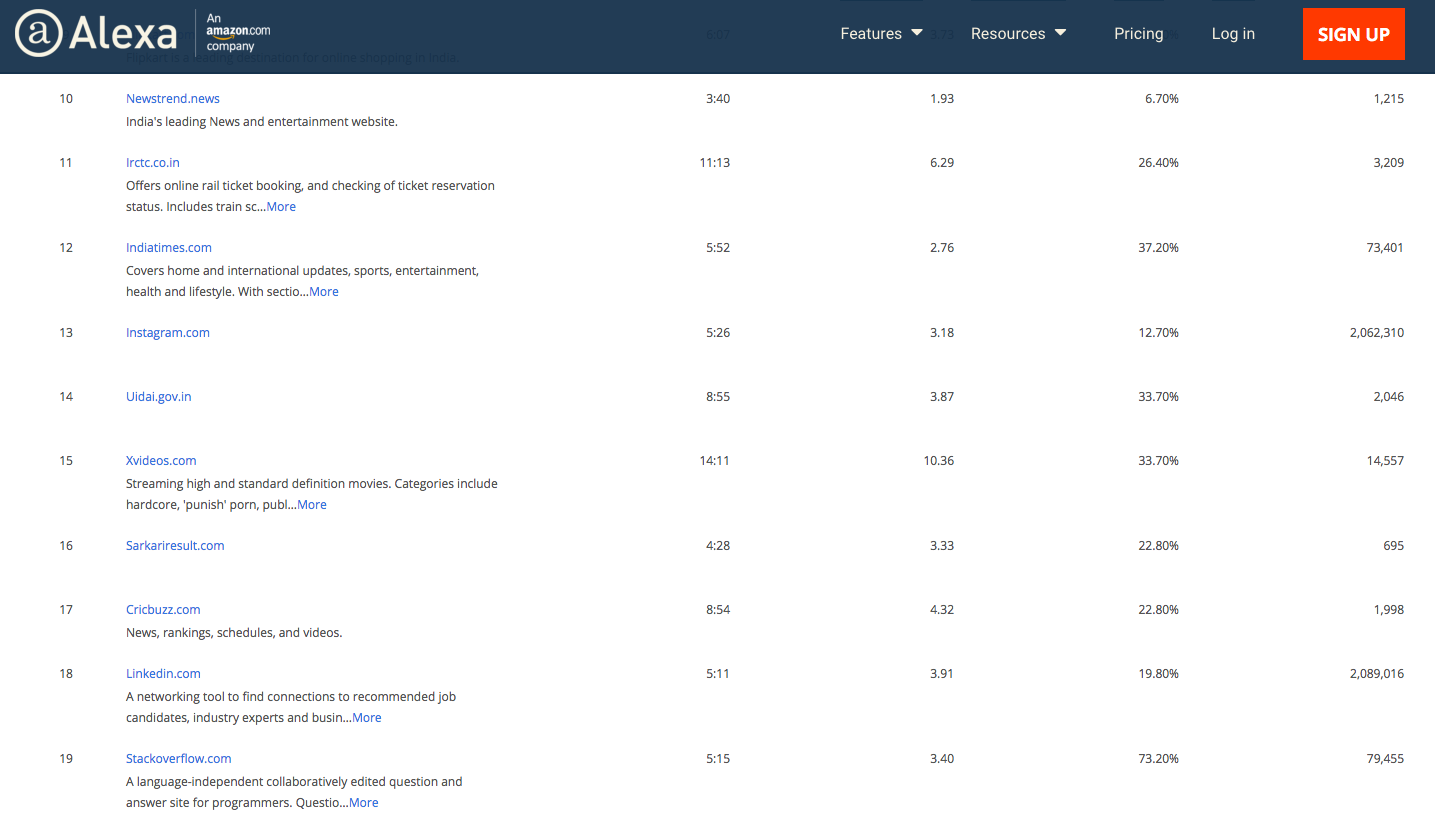Select the 10.36 pageviews value for Xvideos.com
This screenshot has width=1435, height=815.
939,460
